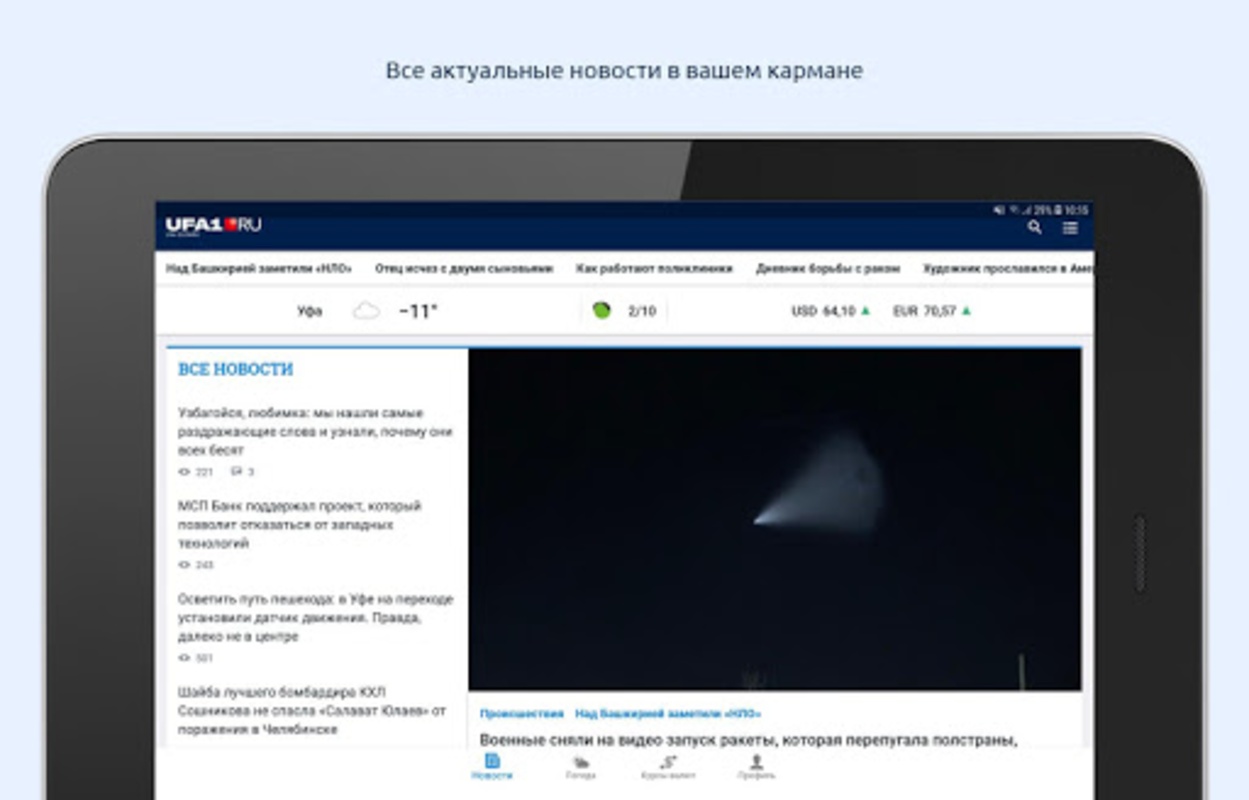Image resolution: width=1249 pixels, height=800 pixels.
Task: Tap the green traffic indicator icon
Action: (x=601, y=310)
